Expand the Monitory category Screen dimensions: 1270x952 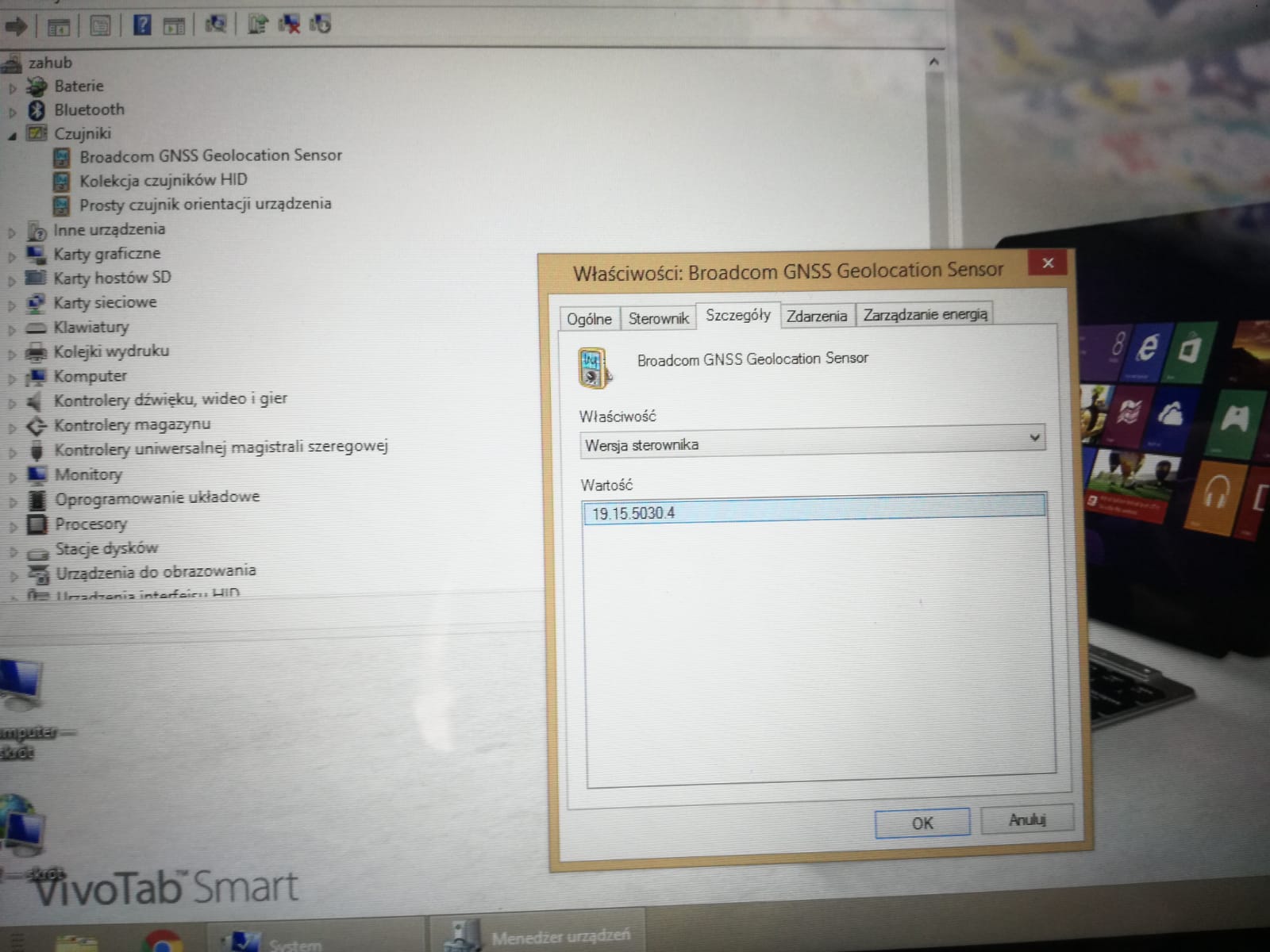pyautogui.click(x=12, y=477)
